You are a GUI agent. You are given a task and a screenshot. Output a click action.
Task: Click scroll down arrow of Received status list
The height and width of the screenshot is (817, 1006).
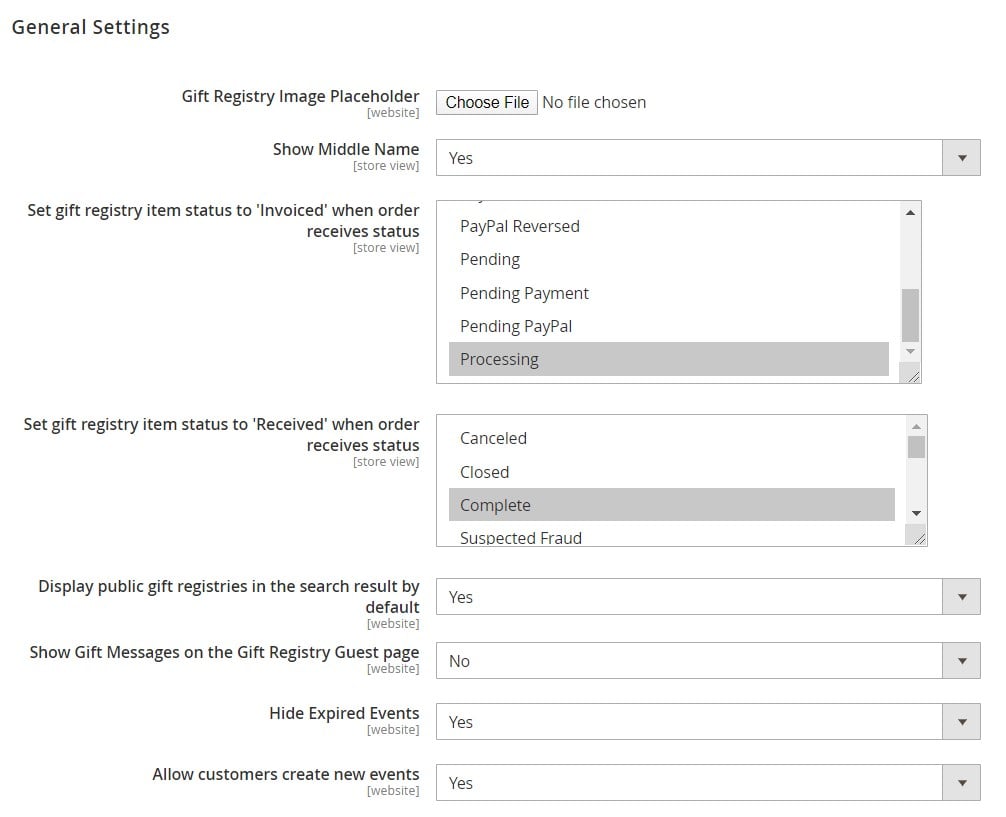pyautogui.click(x=916, y=513)
